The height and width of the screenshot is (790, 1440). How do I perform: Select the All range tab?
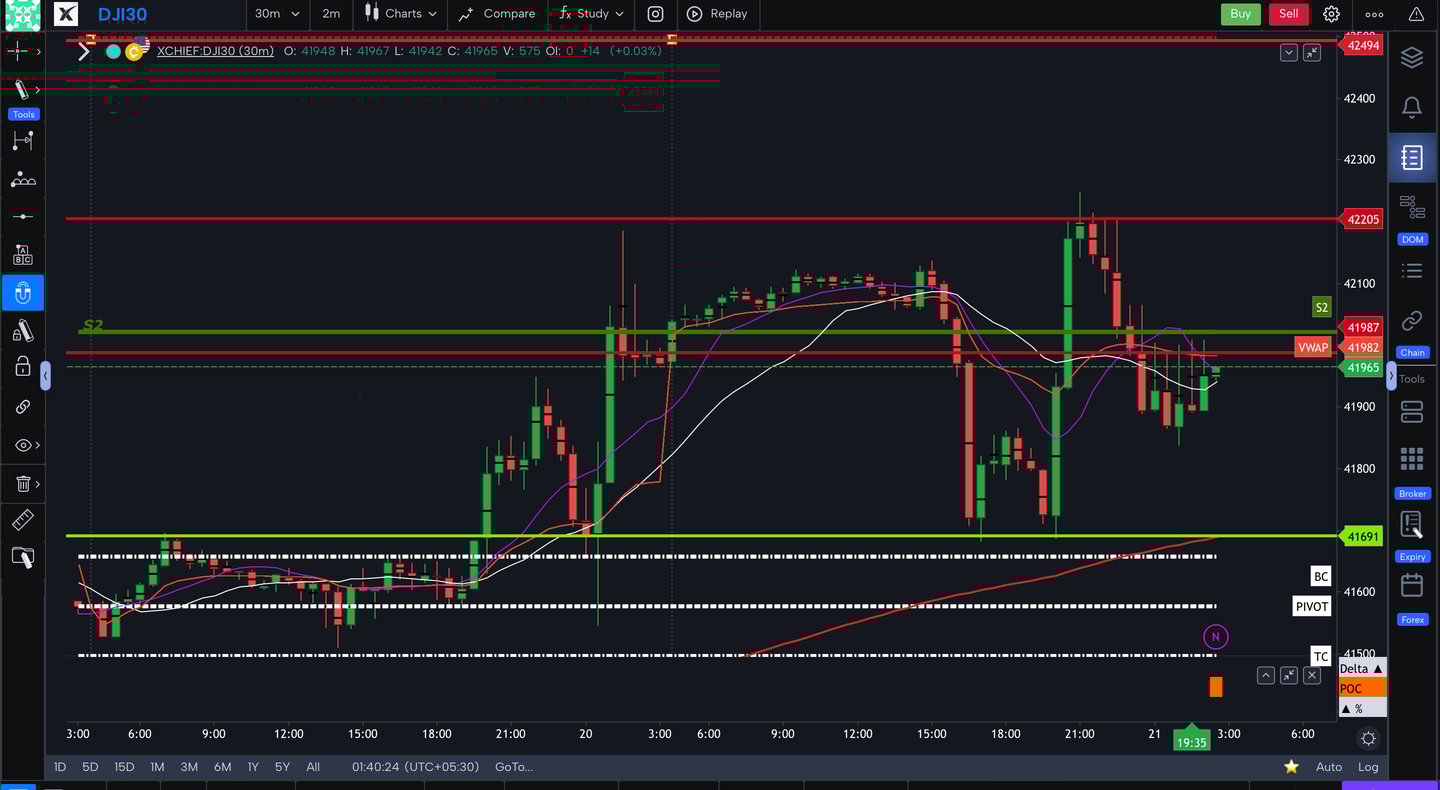313,767
